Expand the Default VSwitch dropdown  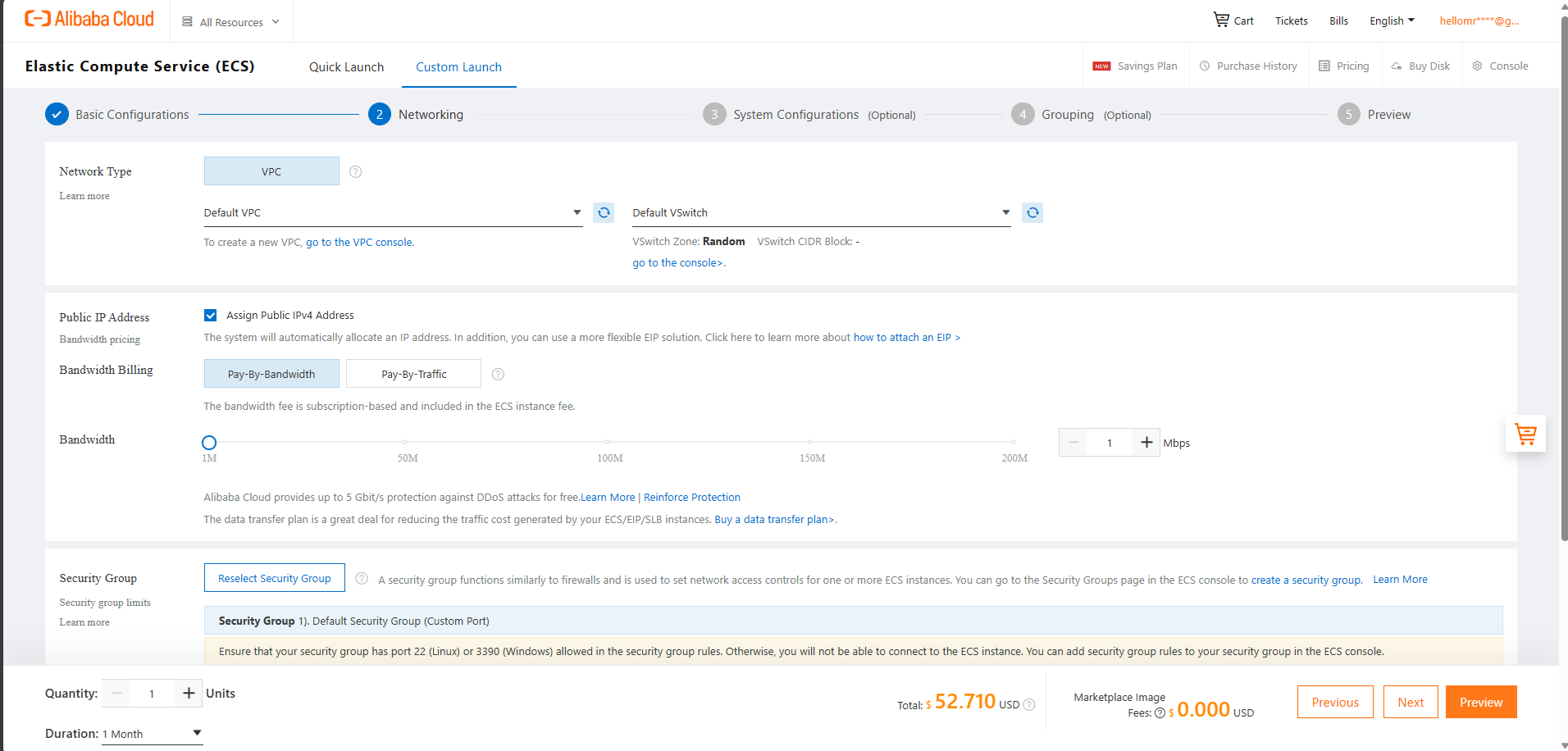(x=821, y=213)
